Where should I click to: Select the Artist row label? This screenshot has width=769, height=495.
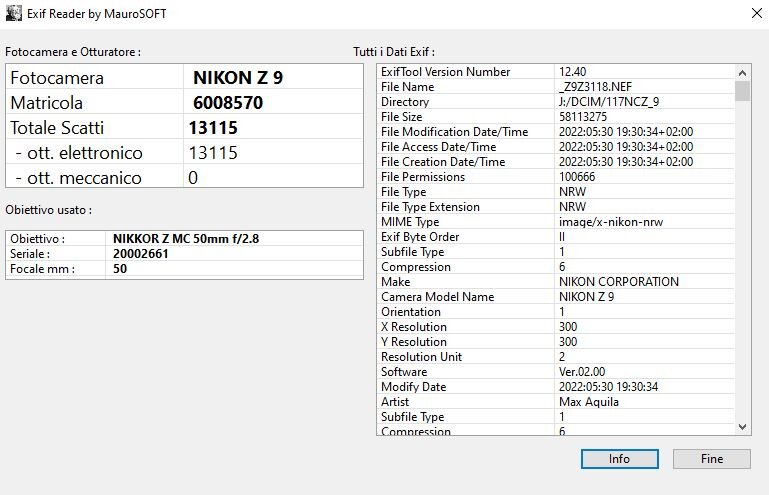tap(395, 402)
